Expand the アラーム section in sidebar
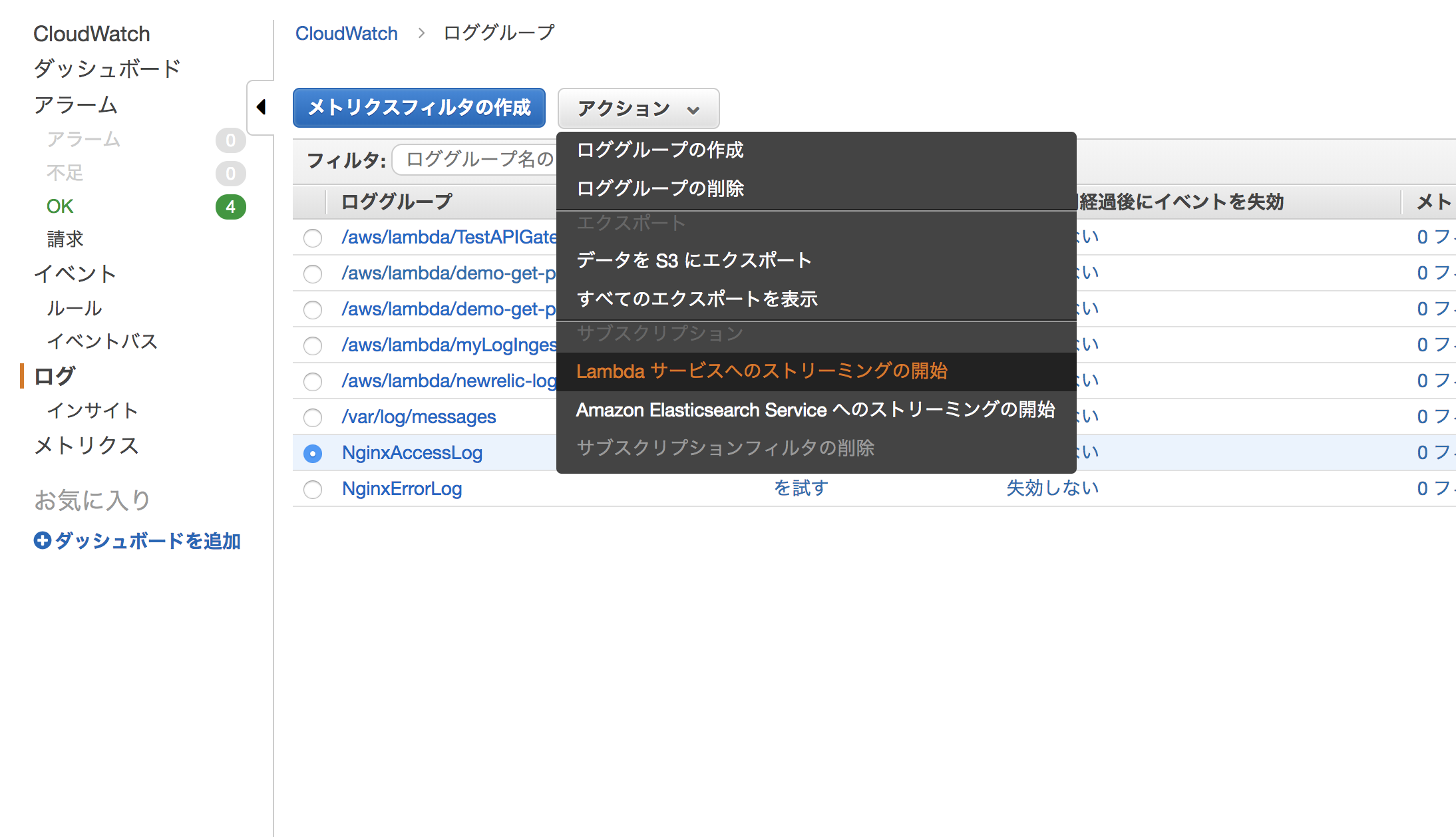Image resolution: width=1456 pixels, height=837 pixels. click(x=76, y=104)
